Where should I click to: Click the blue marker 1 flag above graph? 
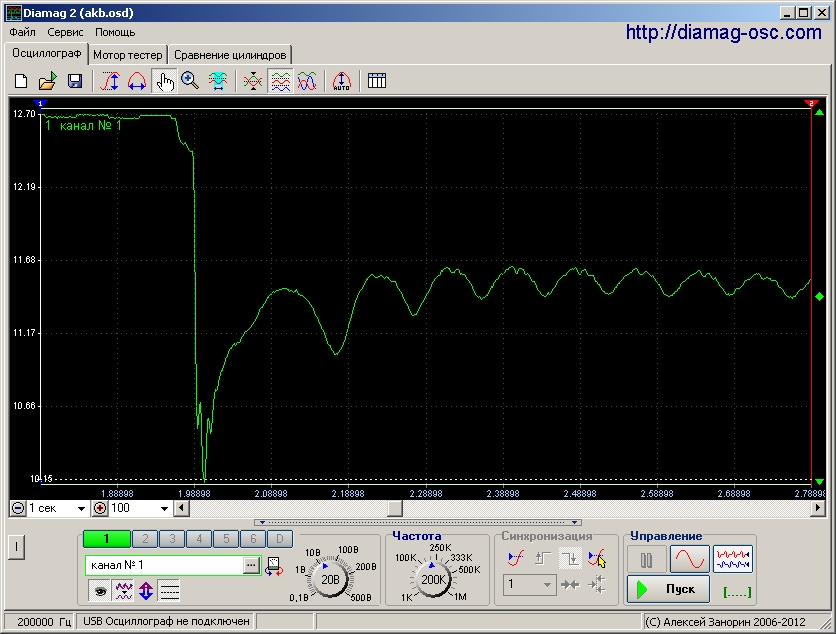pyautogui.click(x=41, y=102)
